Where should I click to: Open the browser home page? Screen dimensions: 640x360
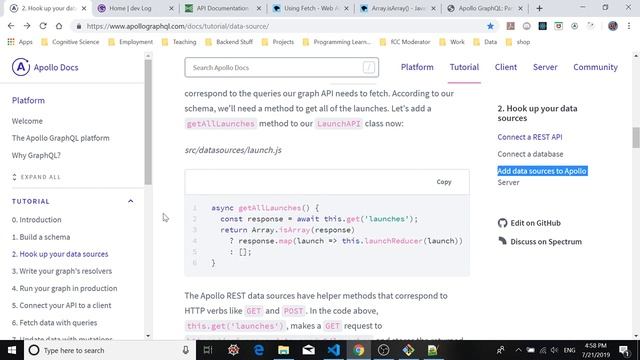59,26
